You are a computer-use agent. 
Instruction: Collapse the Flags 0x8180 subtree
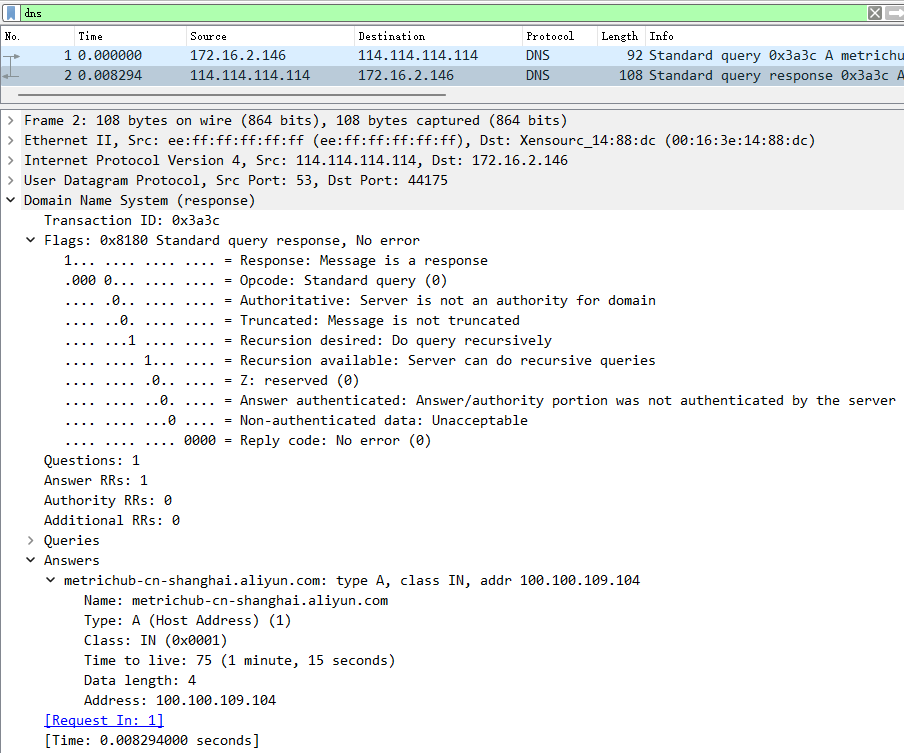31,240
